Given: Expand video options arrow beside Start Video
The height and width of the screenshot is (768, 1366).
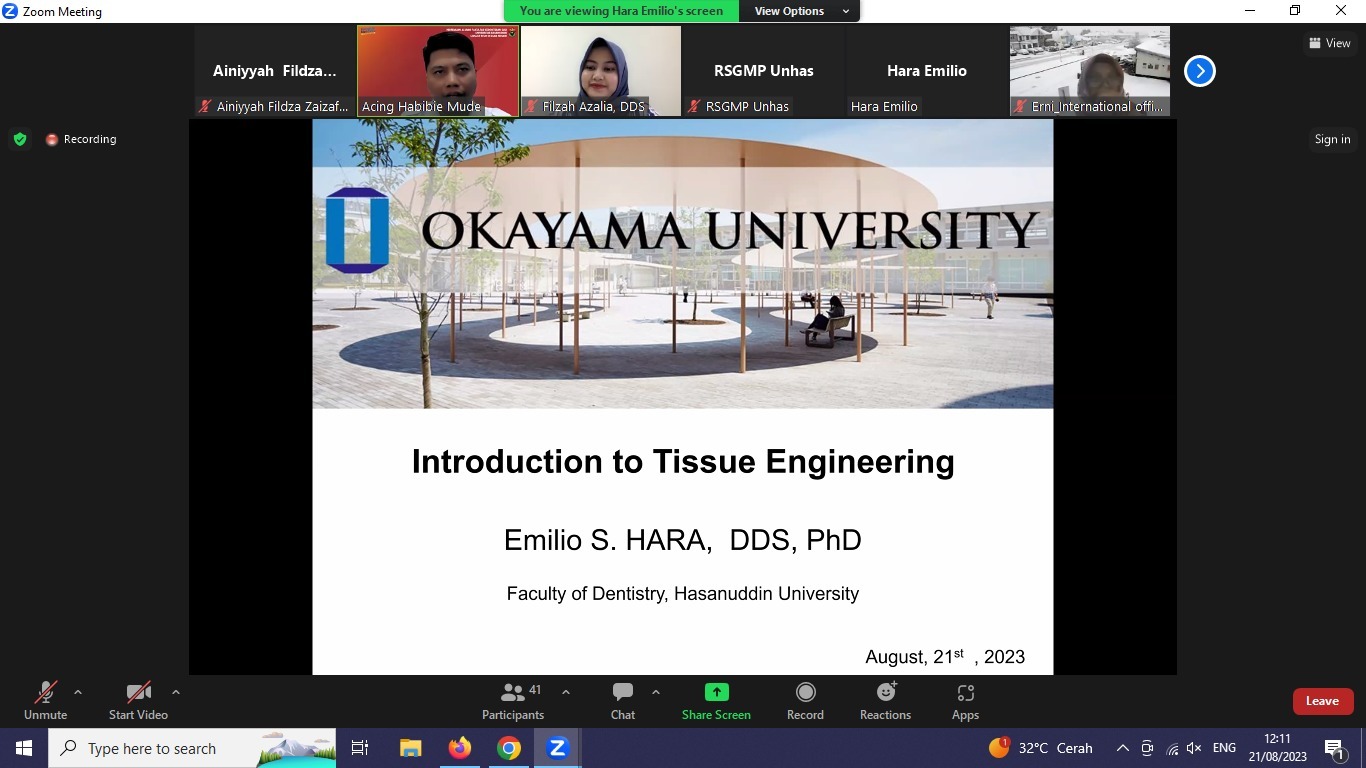Looking at the screenshot, I should click(x=176, y=692).
